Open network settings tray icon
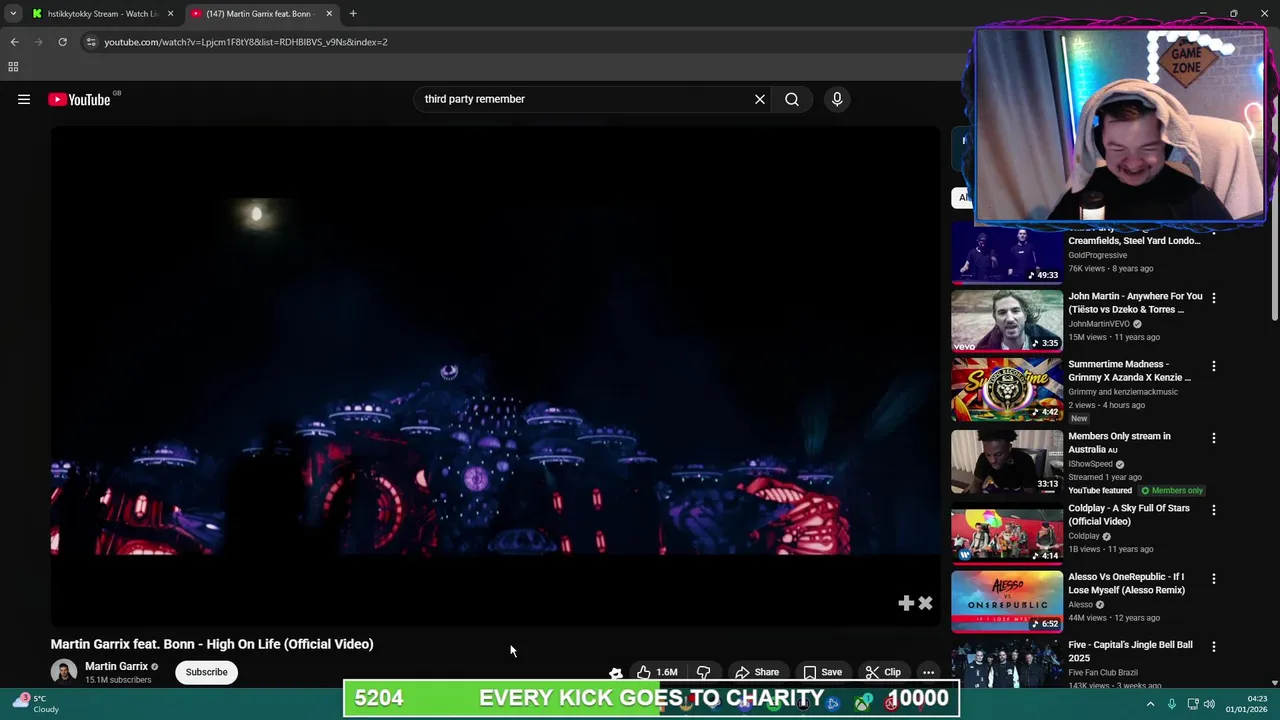 [1191, 704]
